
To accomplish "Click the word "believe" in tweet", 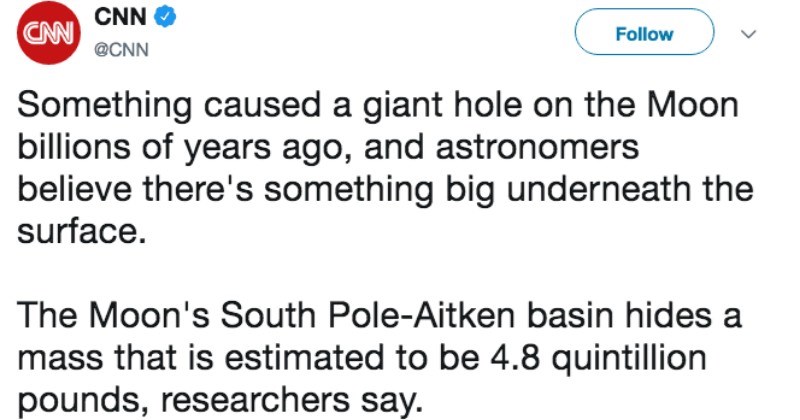I will click(76, 189).
